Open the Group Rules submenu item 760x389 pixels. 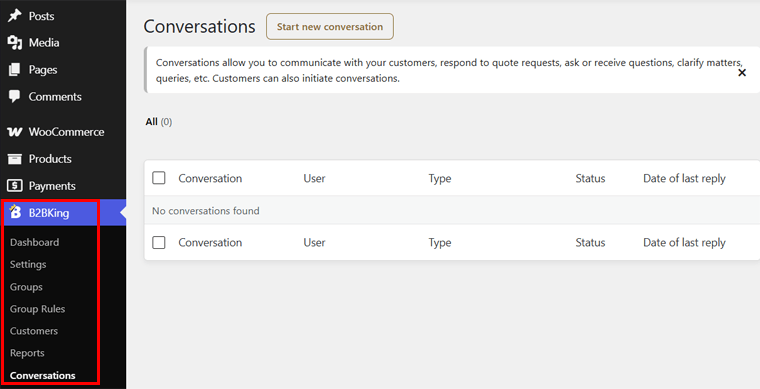click(37, 309)
